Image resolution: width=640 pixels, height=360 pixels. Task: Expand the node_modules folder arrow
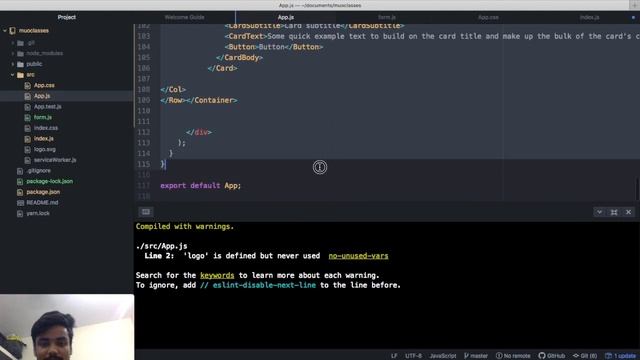pos(13,53)
